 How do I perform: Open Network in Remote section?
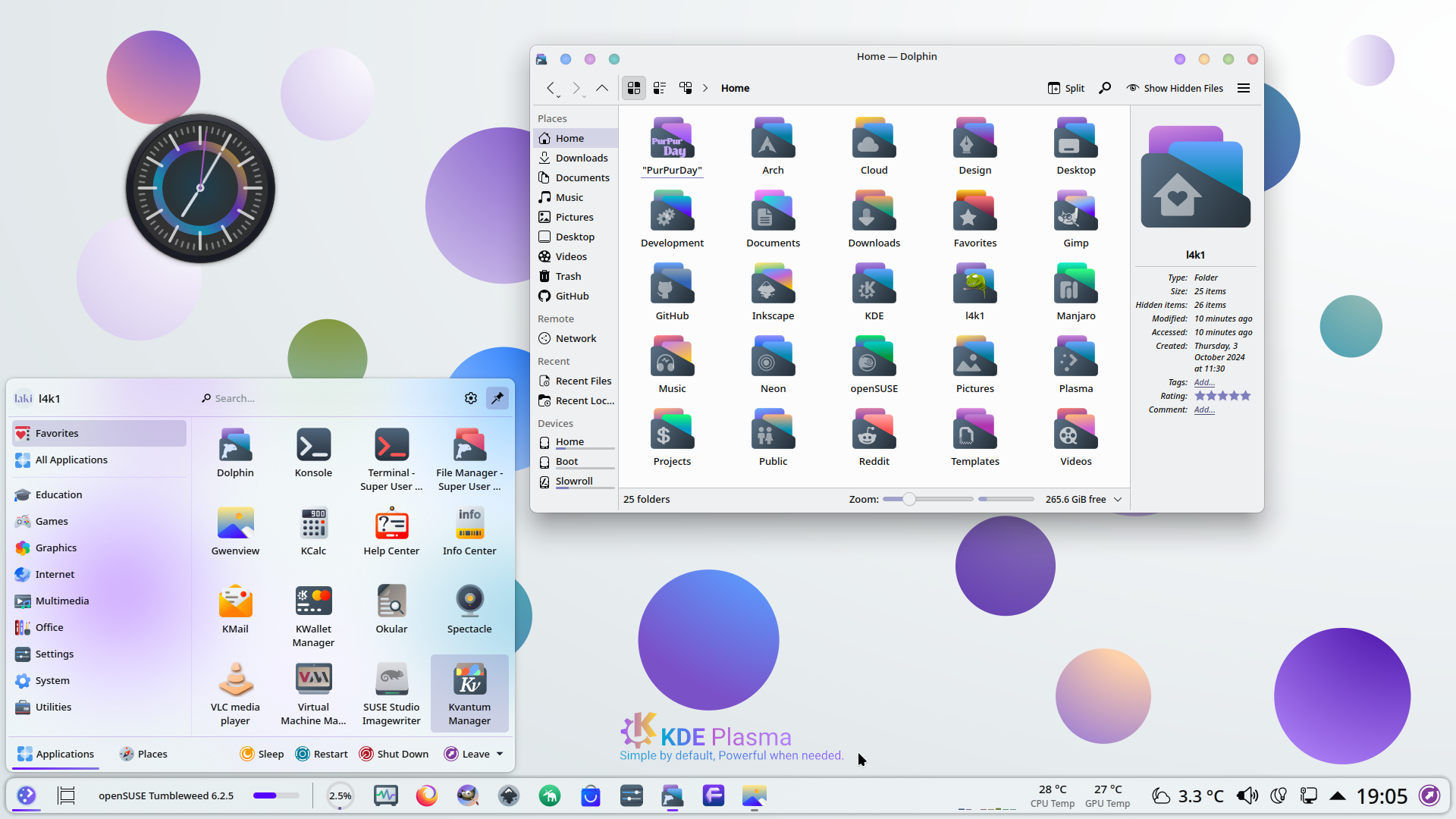[x=576, y=338]
